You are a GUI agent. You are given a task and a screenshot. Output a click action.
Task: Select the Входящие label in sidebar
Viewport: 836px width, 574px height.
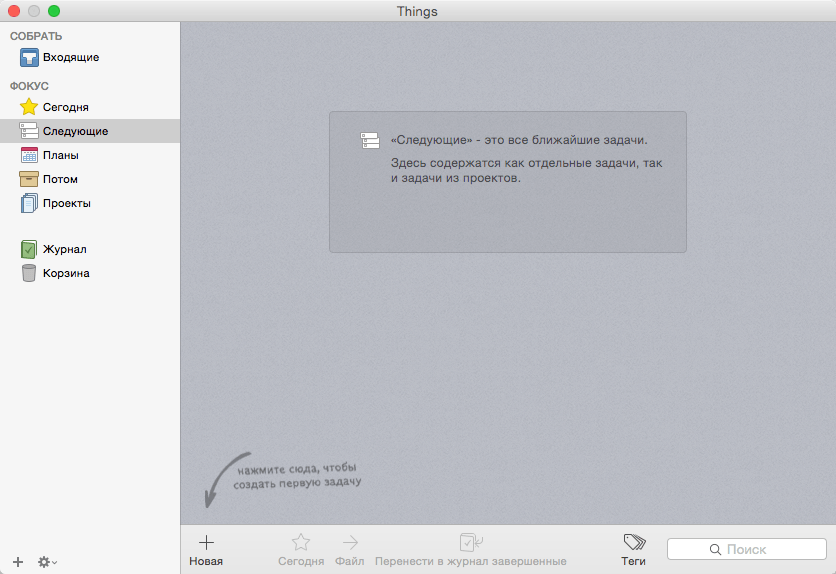point(71,58)
